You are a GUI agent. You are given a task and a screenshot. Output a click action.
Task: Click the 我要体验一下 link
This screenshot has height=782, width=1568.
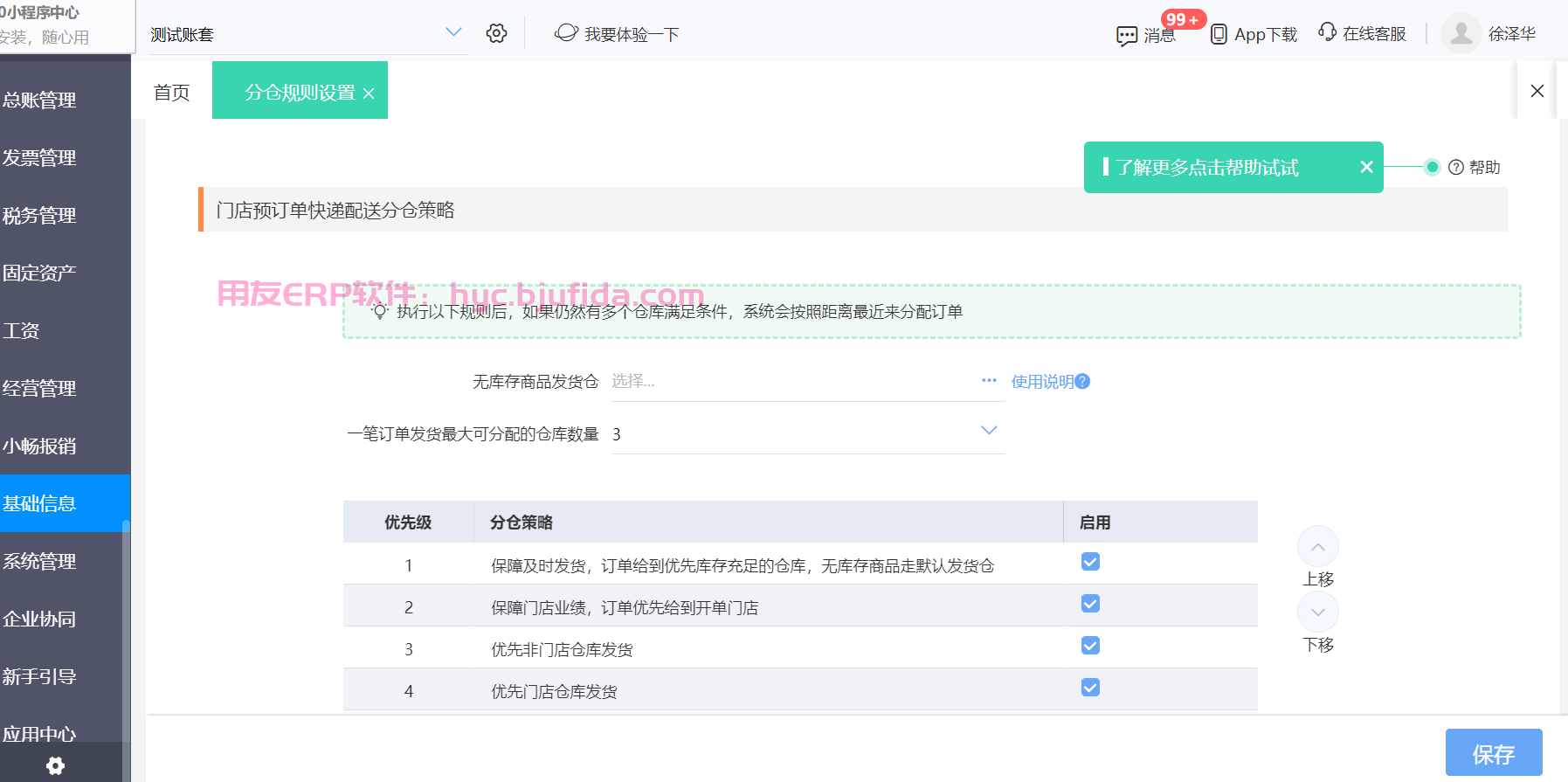coord(632,34)
